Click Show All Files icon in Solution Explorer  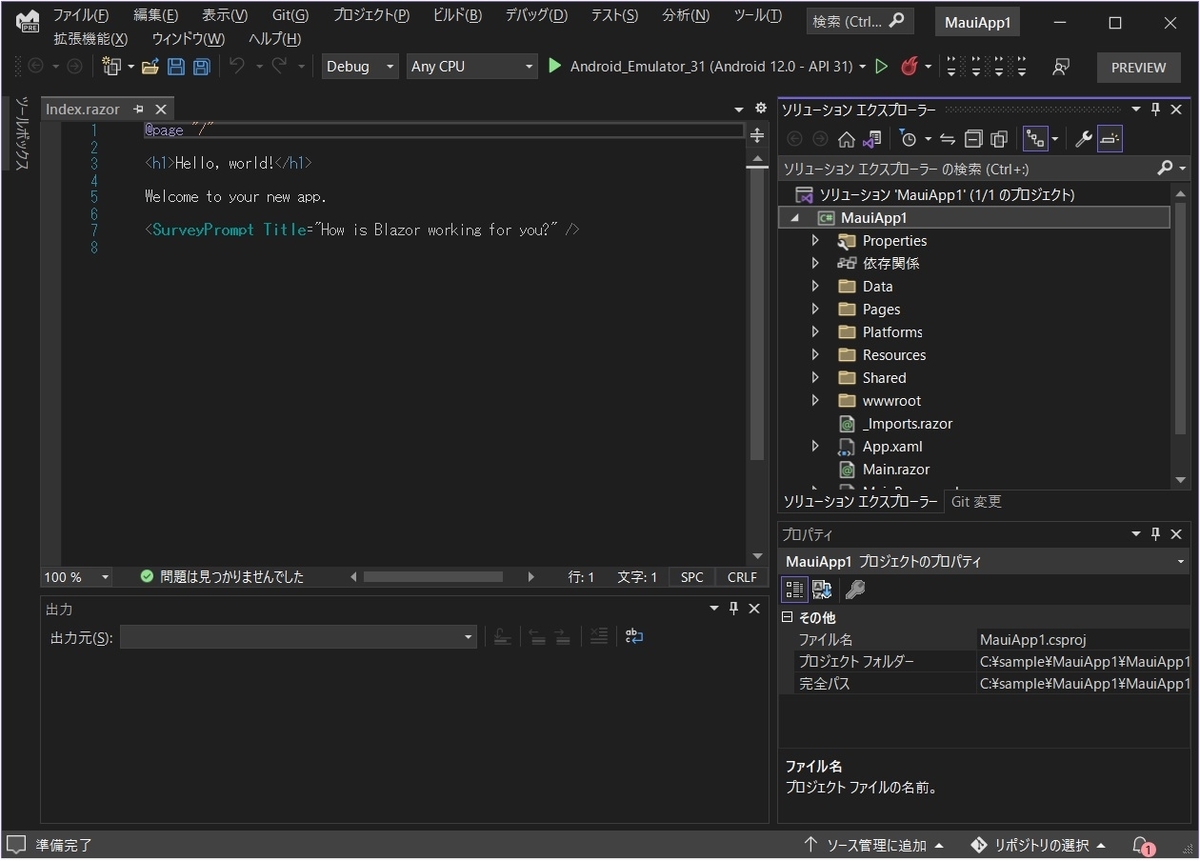coord(998,139)
